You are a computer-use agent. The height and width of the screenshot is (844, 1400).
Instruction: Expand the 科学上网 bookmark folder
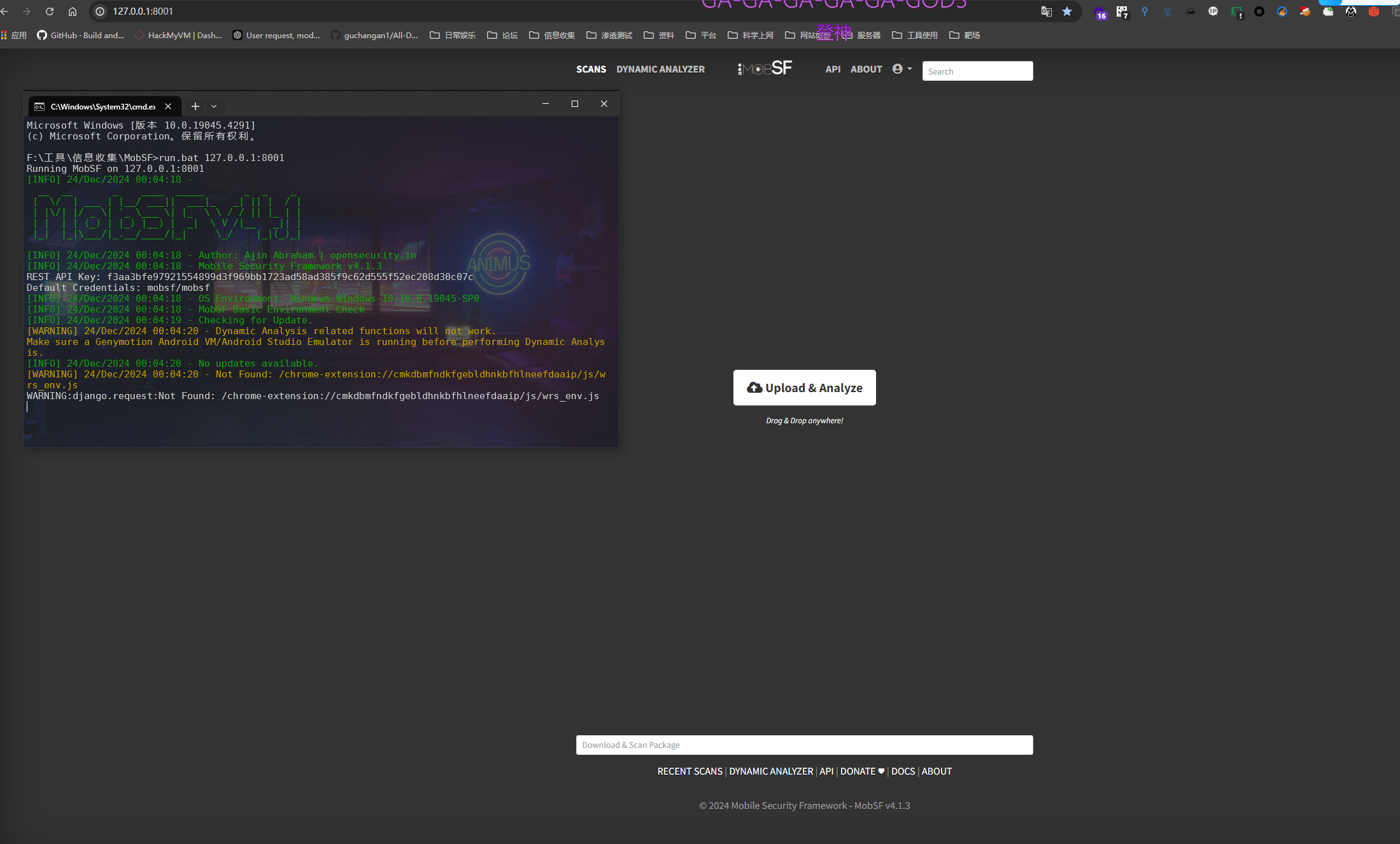point(751,36)
